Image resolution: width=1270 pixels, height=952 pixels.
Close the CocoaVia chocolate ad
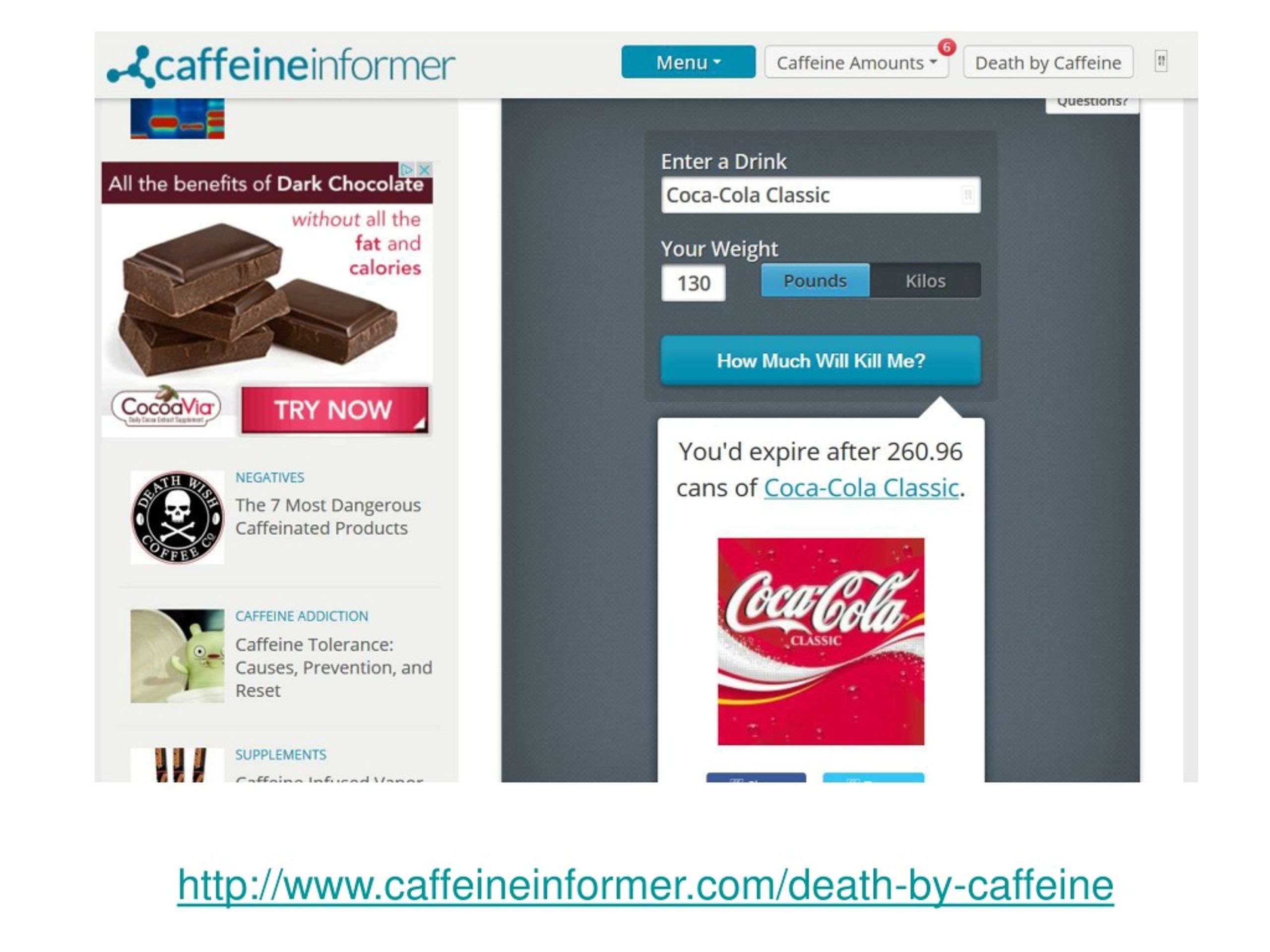click(424, 170)
